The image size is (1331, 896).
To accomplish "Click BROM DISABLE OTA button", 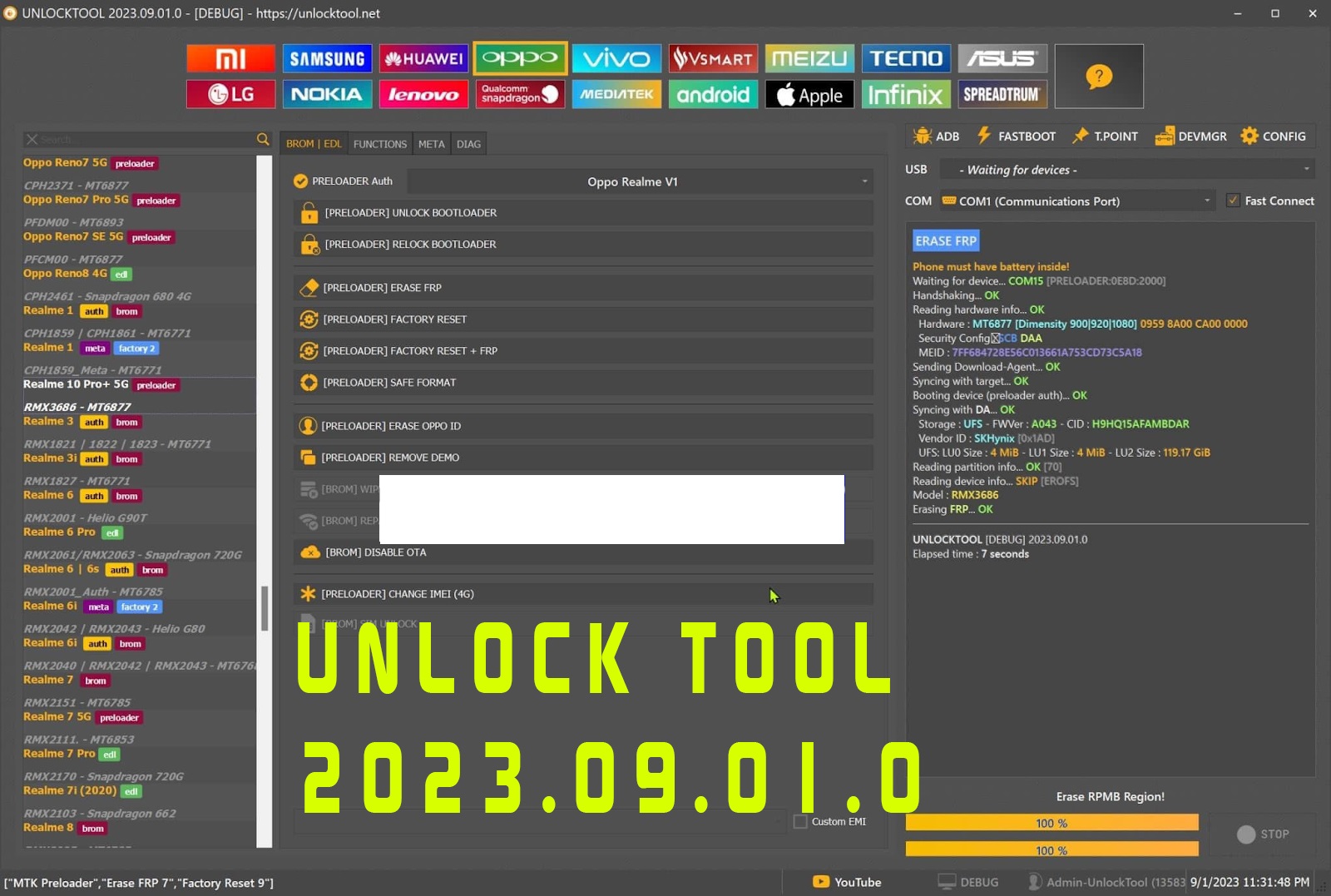I will 583,552.
